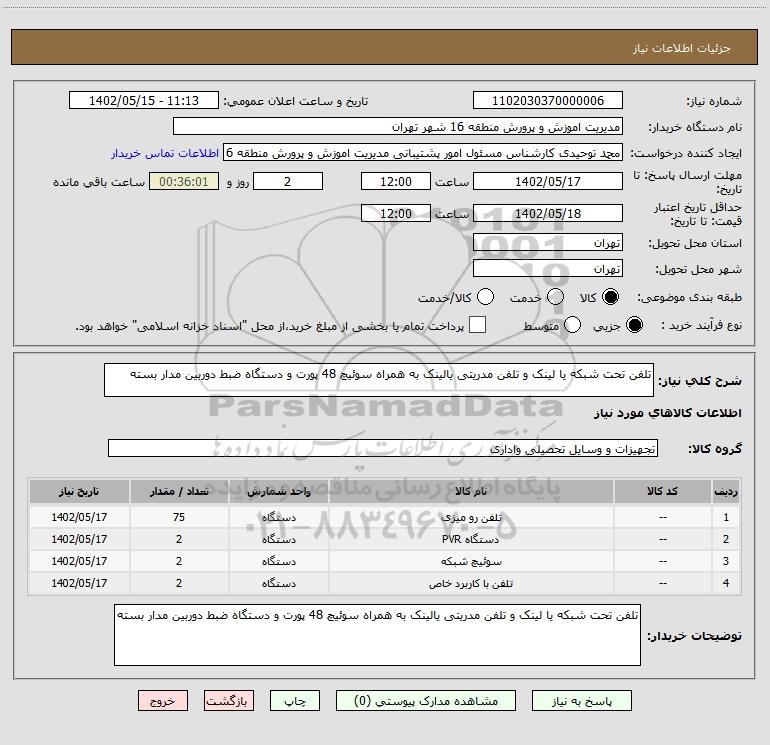Click the مشاهده مدارک پیوستی (0) button
Viewport: 770px width, 745px height.
pos(426,701)
